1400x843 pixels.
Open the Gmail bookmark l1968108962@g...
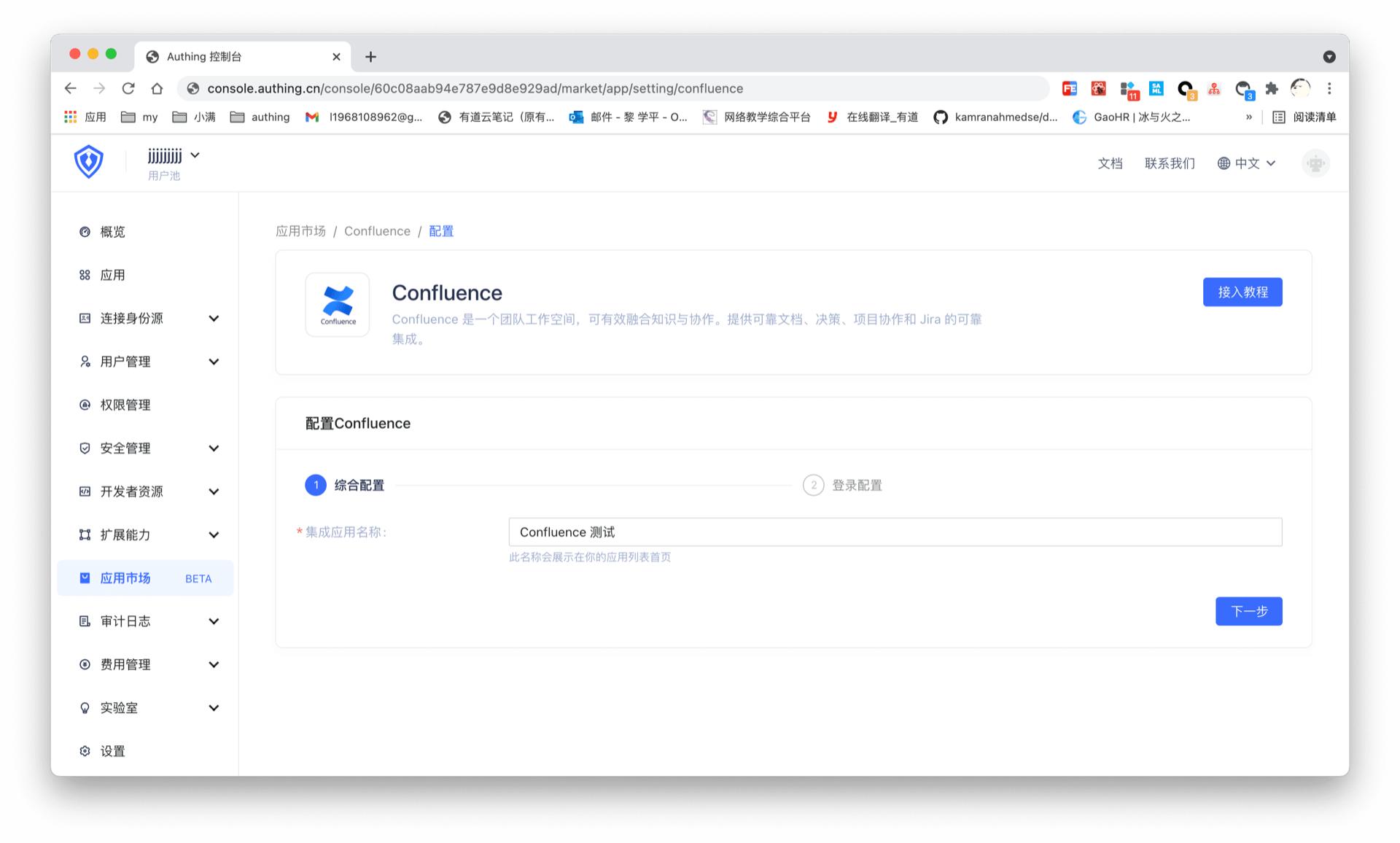(364, 117)
